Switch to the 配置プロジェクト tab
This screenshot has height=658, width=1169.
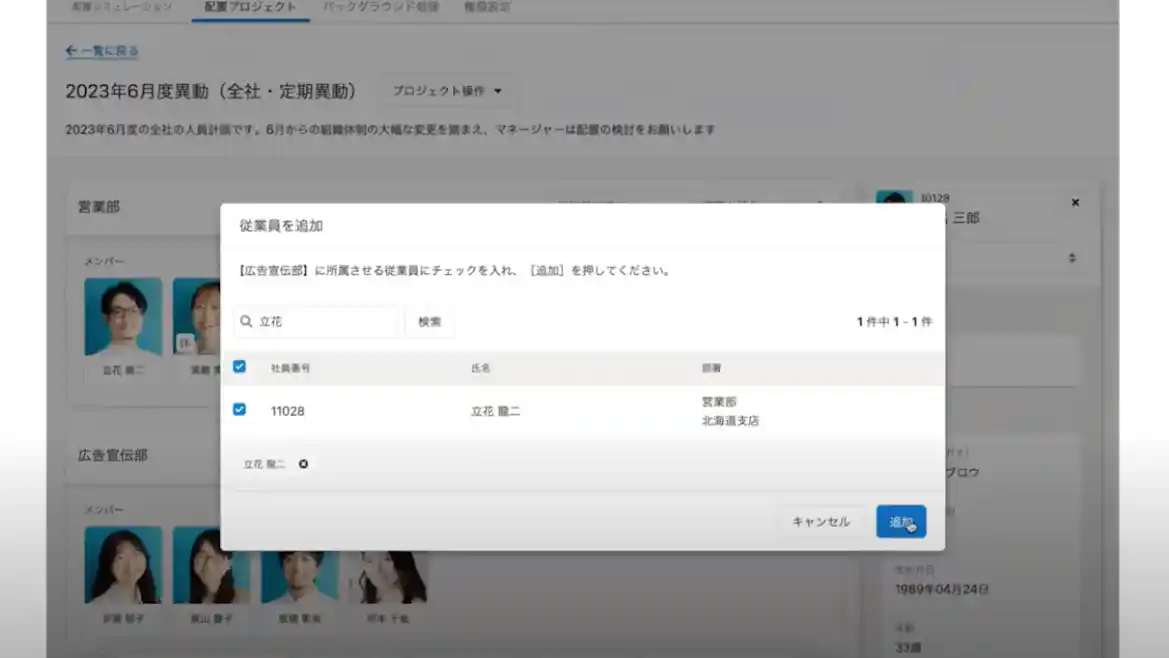tap(250, 7)
